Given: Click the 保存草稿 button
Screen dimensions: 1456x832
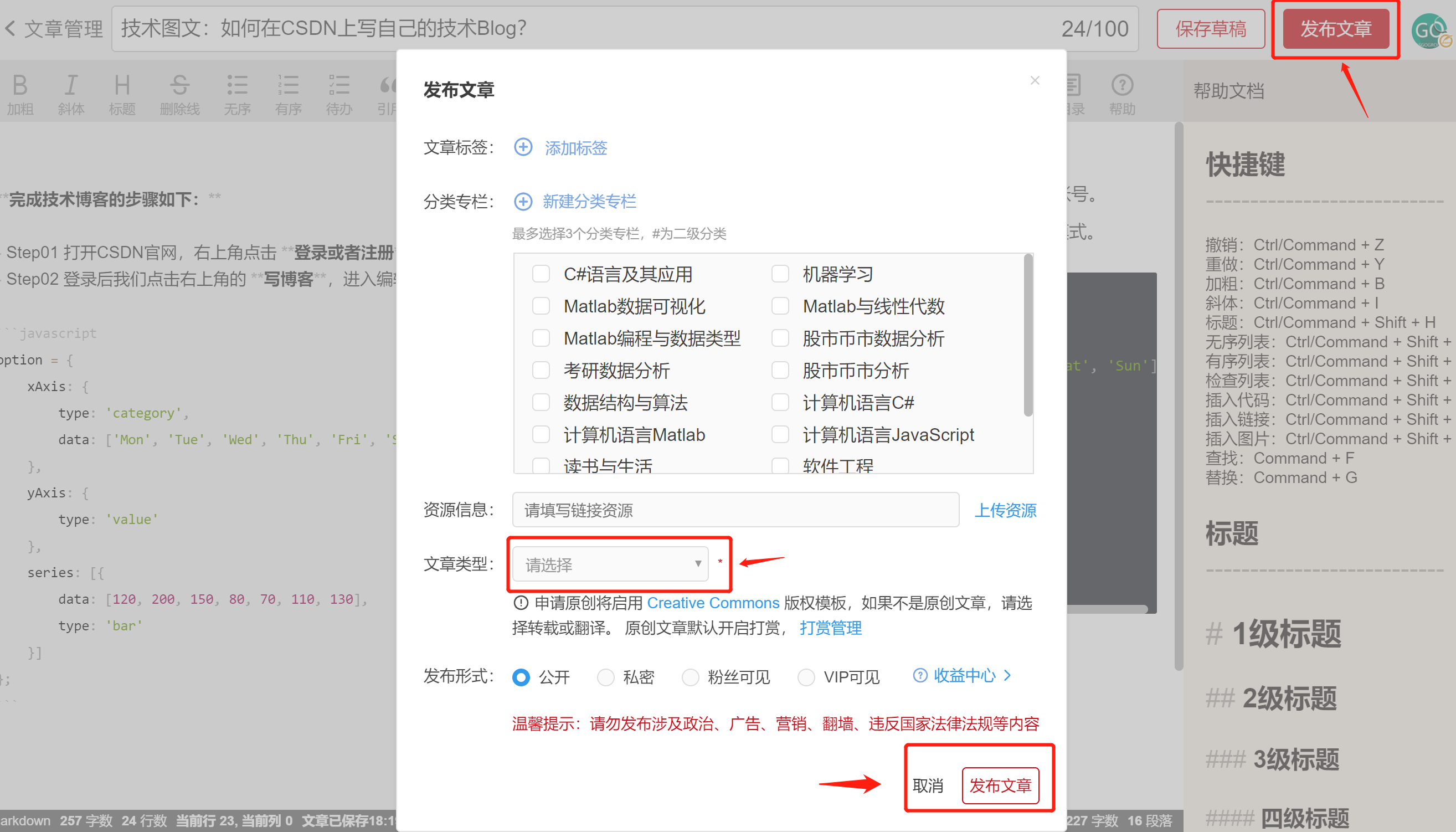Looking at the screenshot, I should click(x=1211, y=29).
